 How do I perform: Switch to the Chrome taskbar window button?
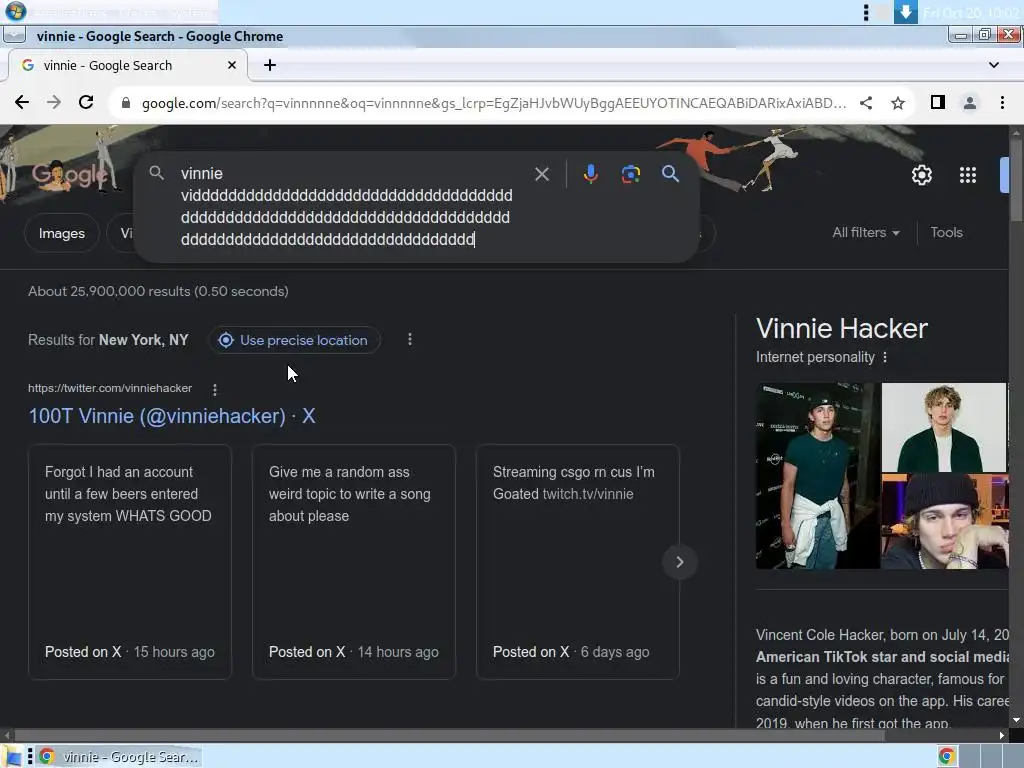click(x=118, y=757)
